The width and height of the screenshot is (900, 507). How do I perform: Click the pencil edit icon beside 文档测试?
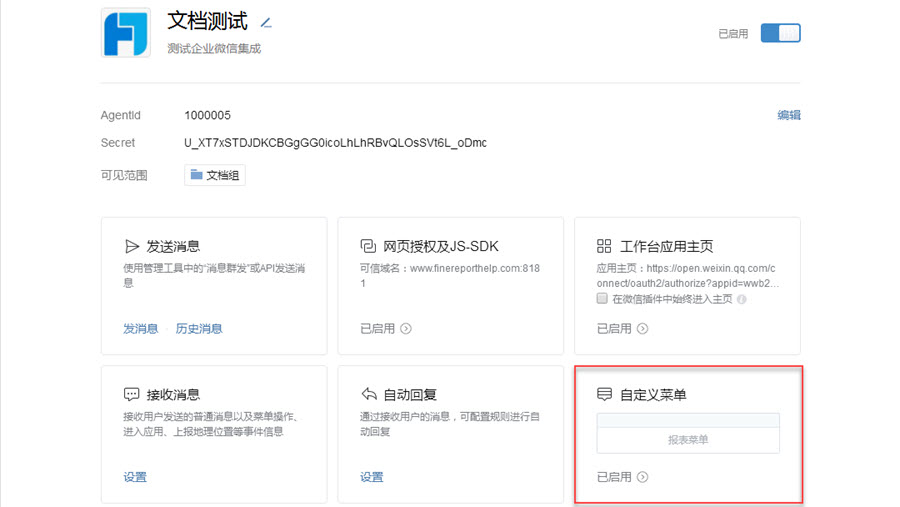(266, 23)
